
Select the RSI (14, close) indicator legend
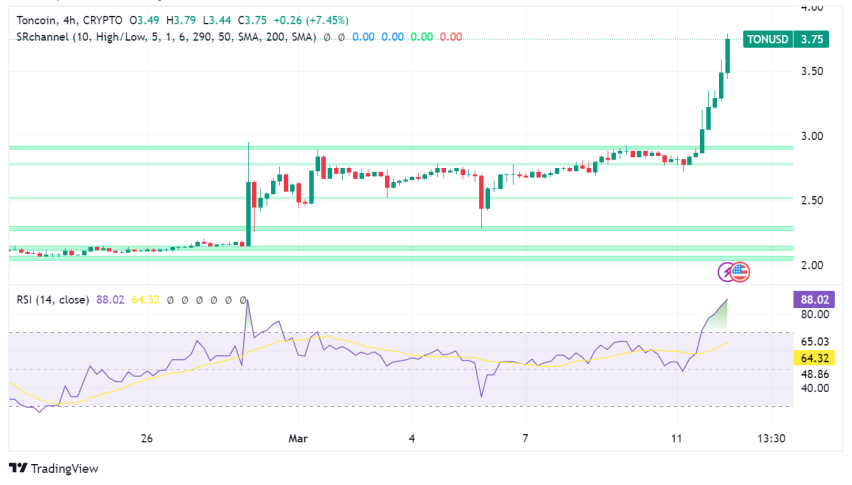[x=51, y=299]
